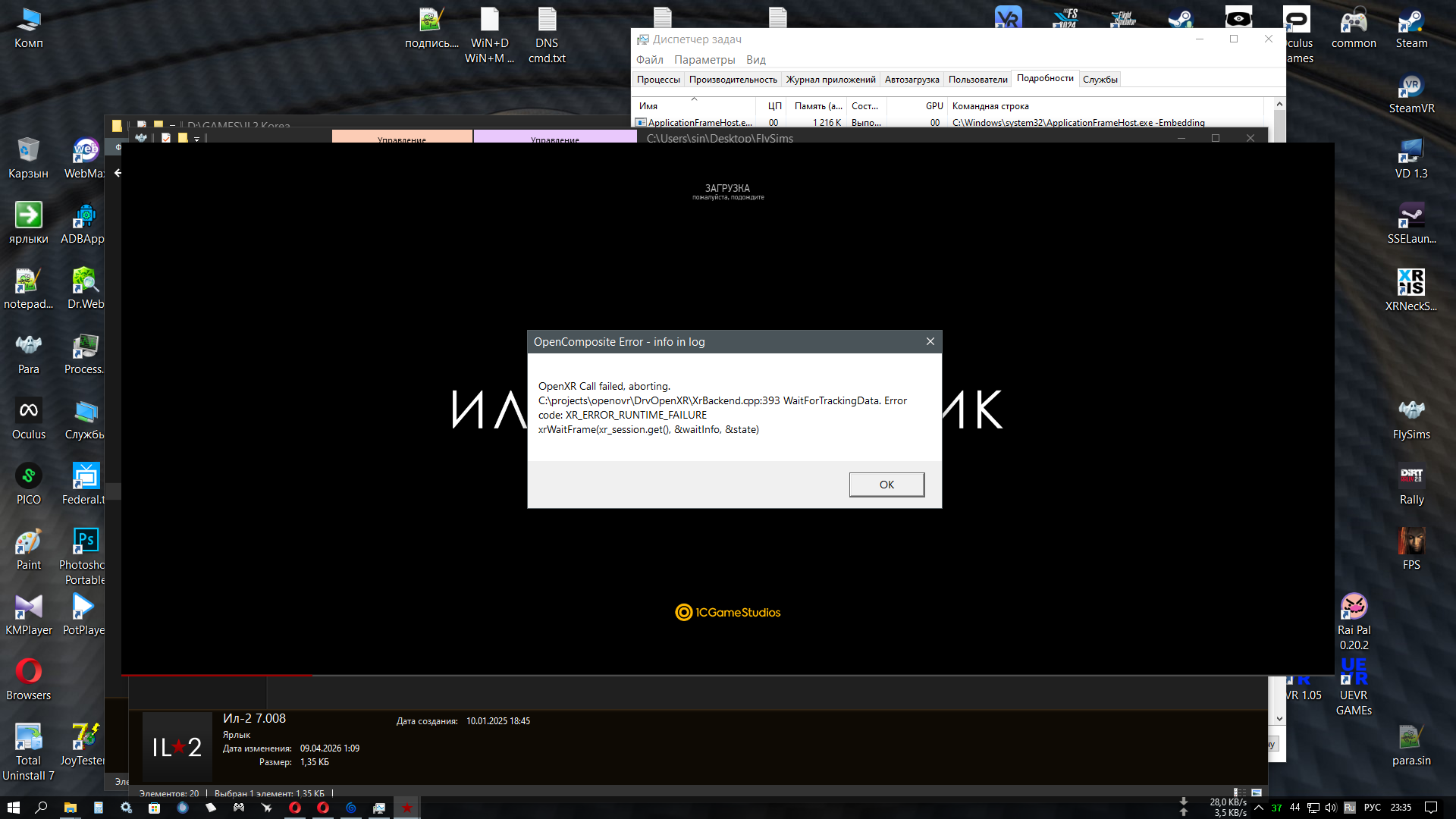Image resolution: width=1456 pixels, height=819 pixels.
Task: Switch to the Службы tab in Task Manager
Action: click(1100, 80)
